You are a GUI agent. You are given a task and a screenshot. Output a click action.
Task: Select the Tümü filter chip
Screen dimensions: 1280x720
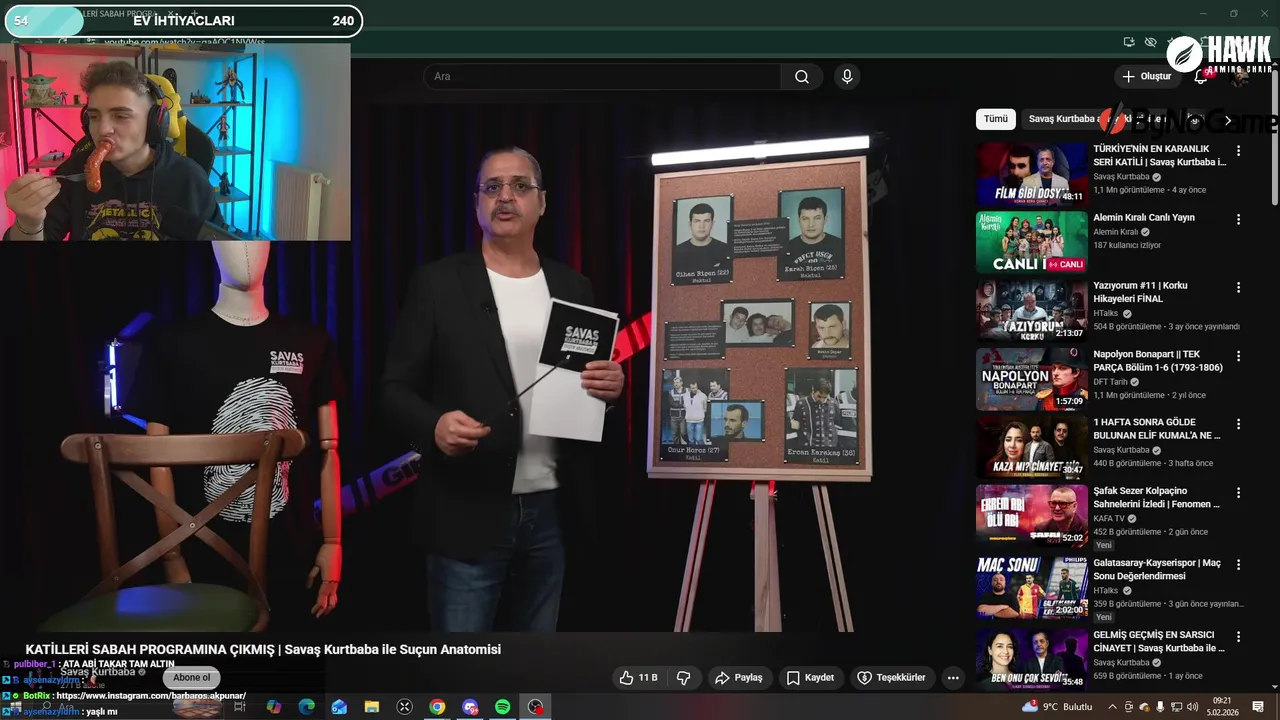pyautogui.click(x=996, y=119)
